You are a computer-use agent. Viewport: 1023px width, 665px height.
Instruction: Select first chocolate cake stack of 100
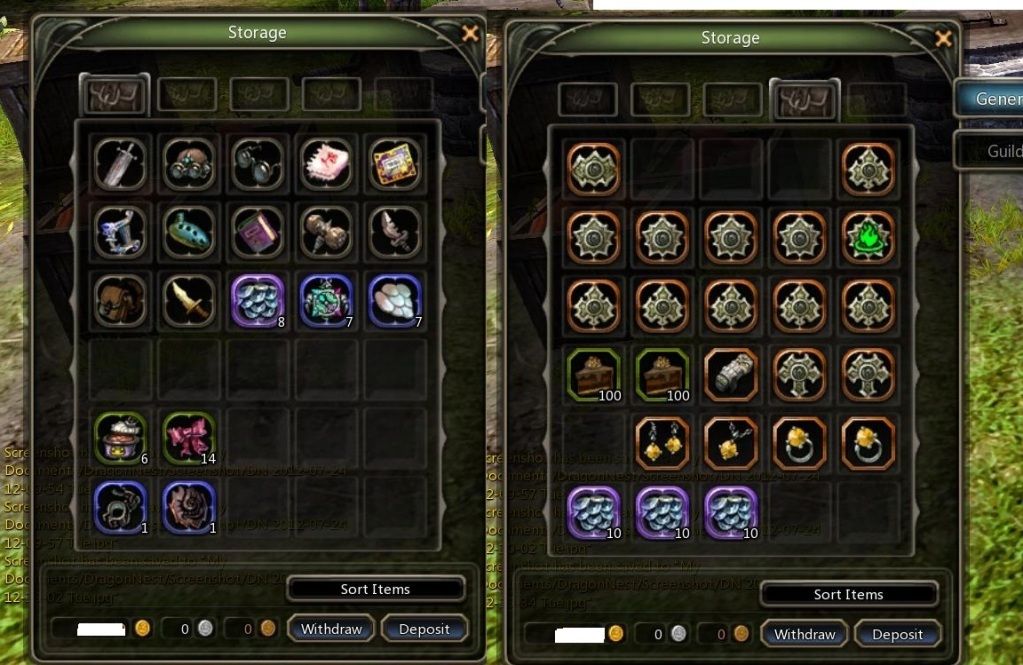tap(594, 375)
